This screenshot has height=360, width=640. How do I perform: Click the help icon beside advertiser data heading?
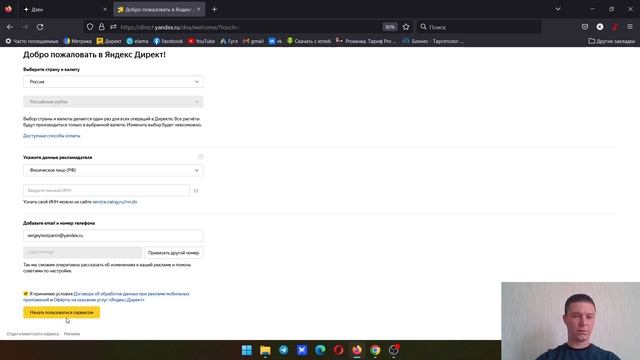tap(200, 157)
